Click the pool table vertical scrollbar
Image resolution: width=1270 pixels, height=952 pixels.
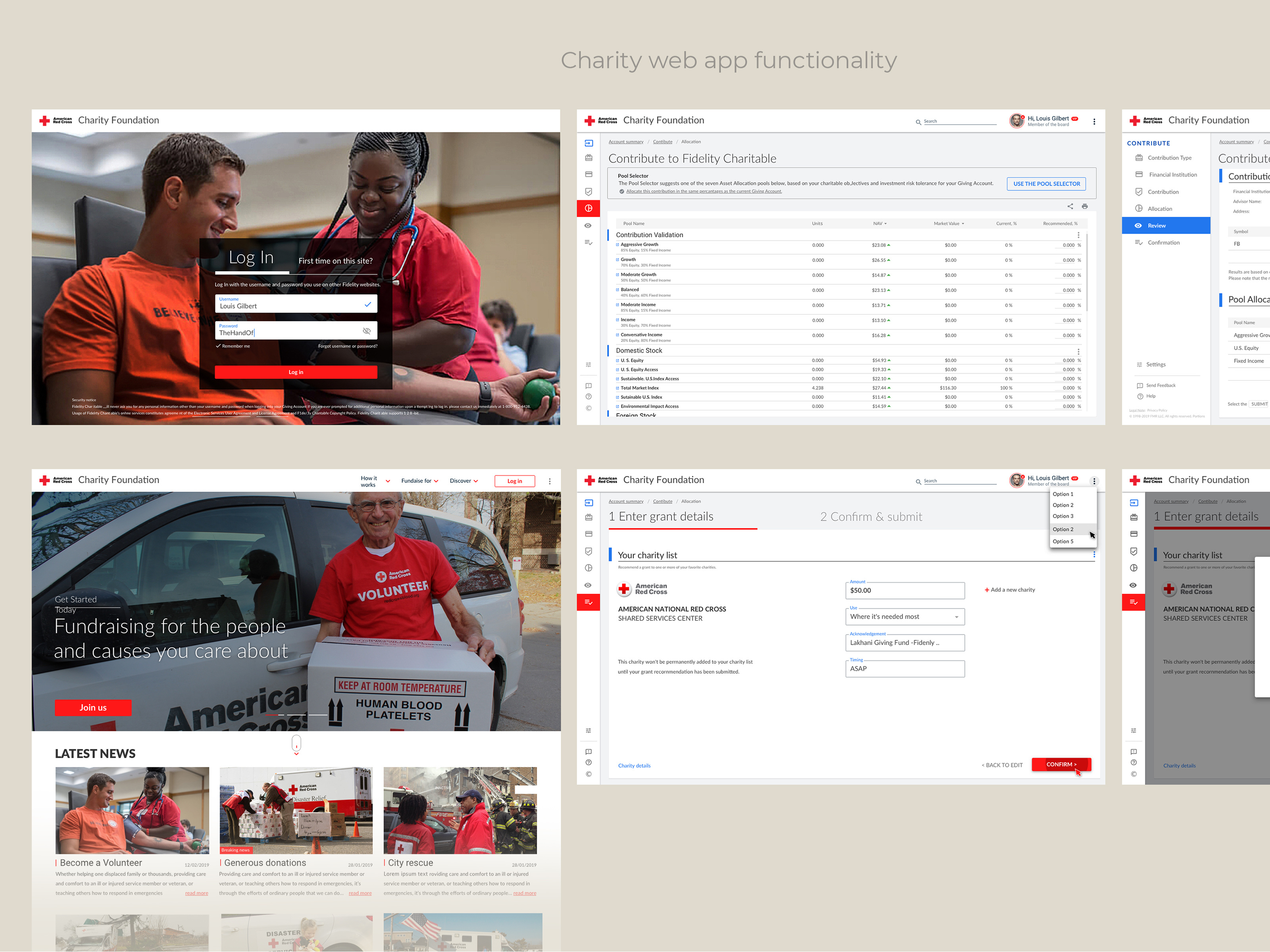pos(1087,273)
